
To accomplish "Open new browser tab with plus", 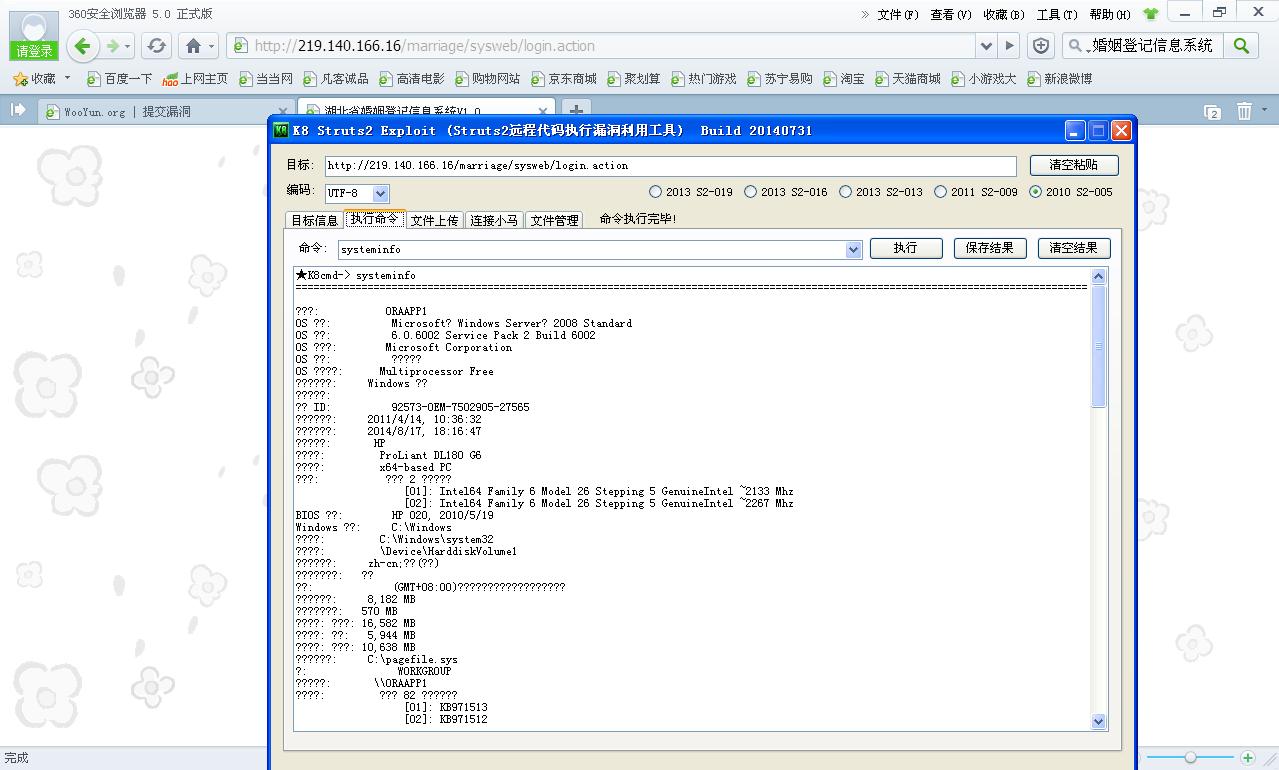I will coord(576,110).
